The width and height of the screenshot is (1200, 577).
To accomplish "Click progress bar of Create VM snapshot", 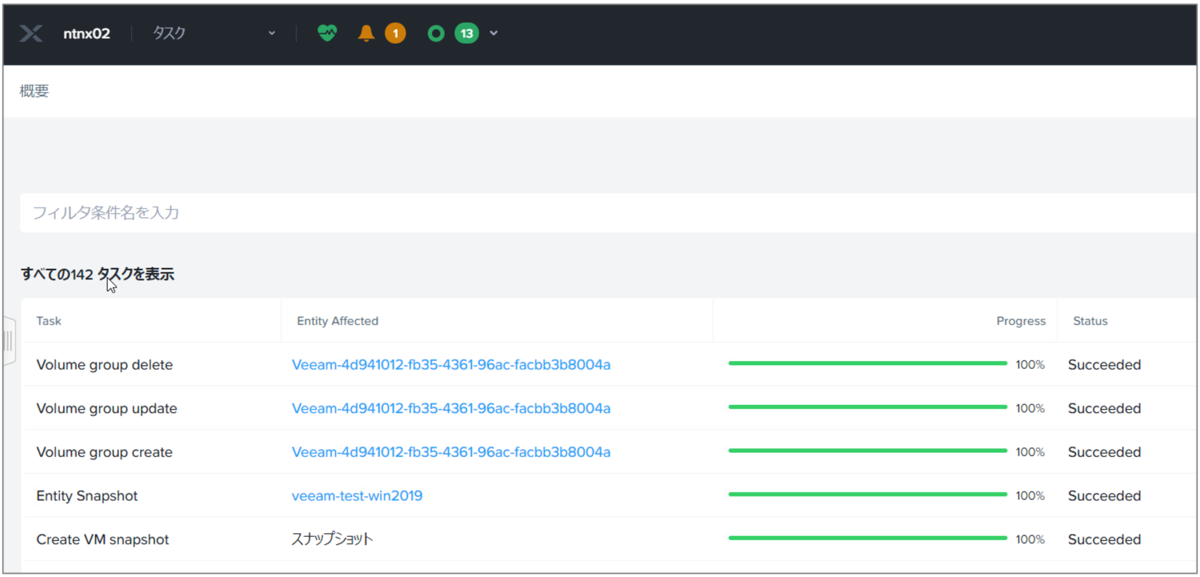I will pyautogui.click(x=867, y=538).
